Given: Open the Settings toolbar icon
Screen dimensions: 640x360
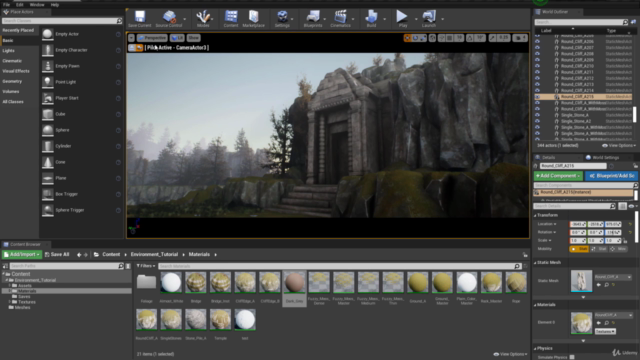Looking at the screenshot, I should pyautogui.click(x=282, y=19).
